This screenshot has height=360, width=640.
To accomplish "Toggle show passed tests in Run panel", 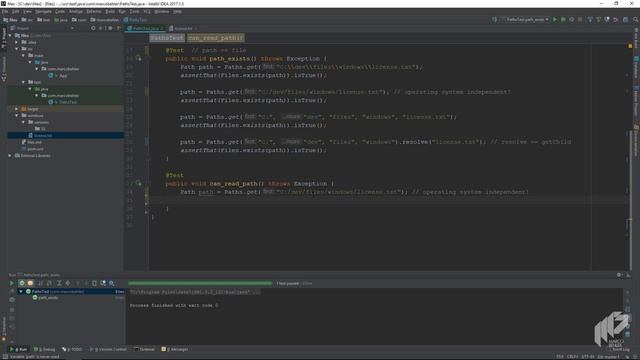I will tap(22, 283).
